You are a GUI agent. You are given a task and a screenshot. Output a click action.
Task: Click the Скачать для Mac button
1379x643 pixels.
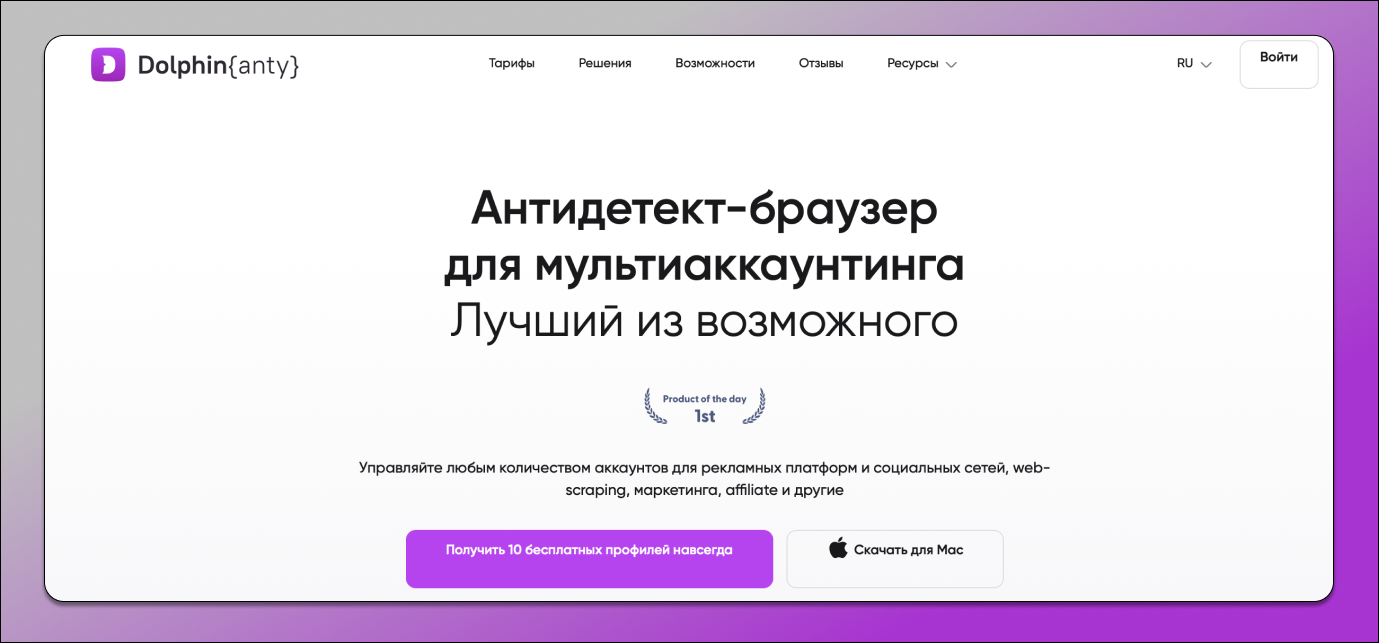(x=895, y=558)
